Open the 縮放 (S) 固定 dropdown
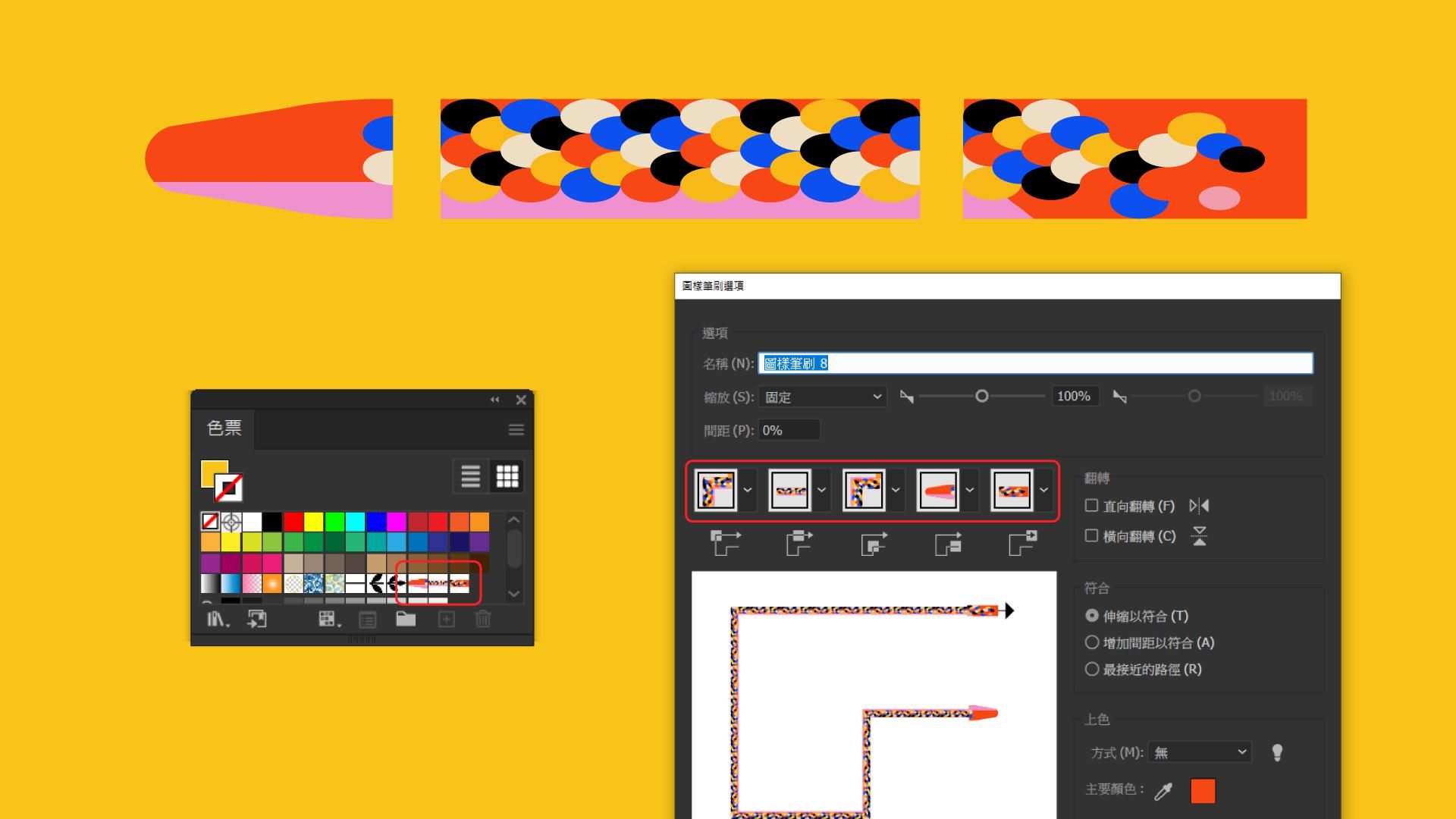 [823, 397]
